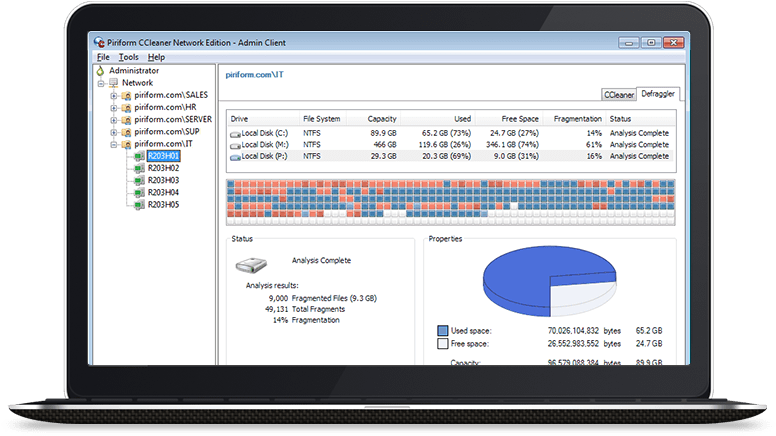Sort by the Status column header
Screen dimensions: 776x436
[x=641, y=119]
